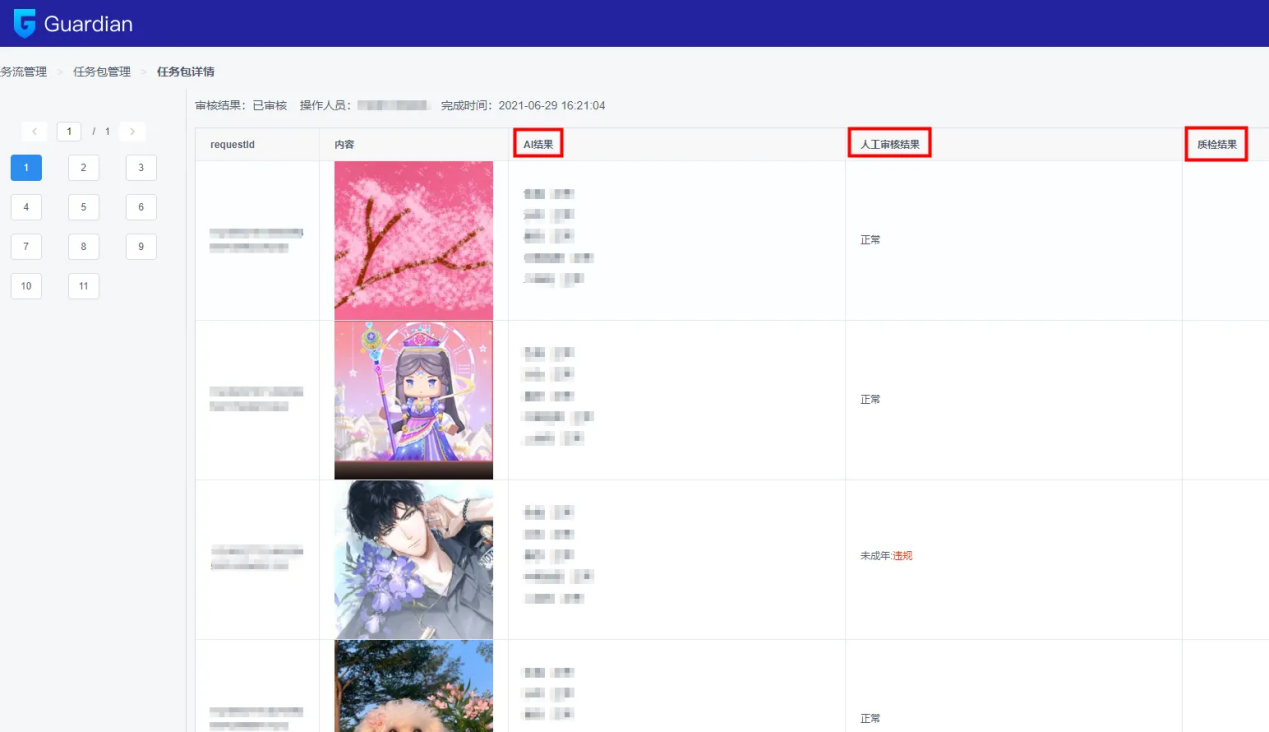Click red 违规 label in anime man row

(902, 556)
